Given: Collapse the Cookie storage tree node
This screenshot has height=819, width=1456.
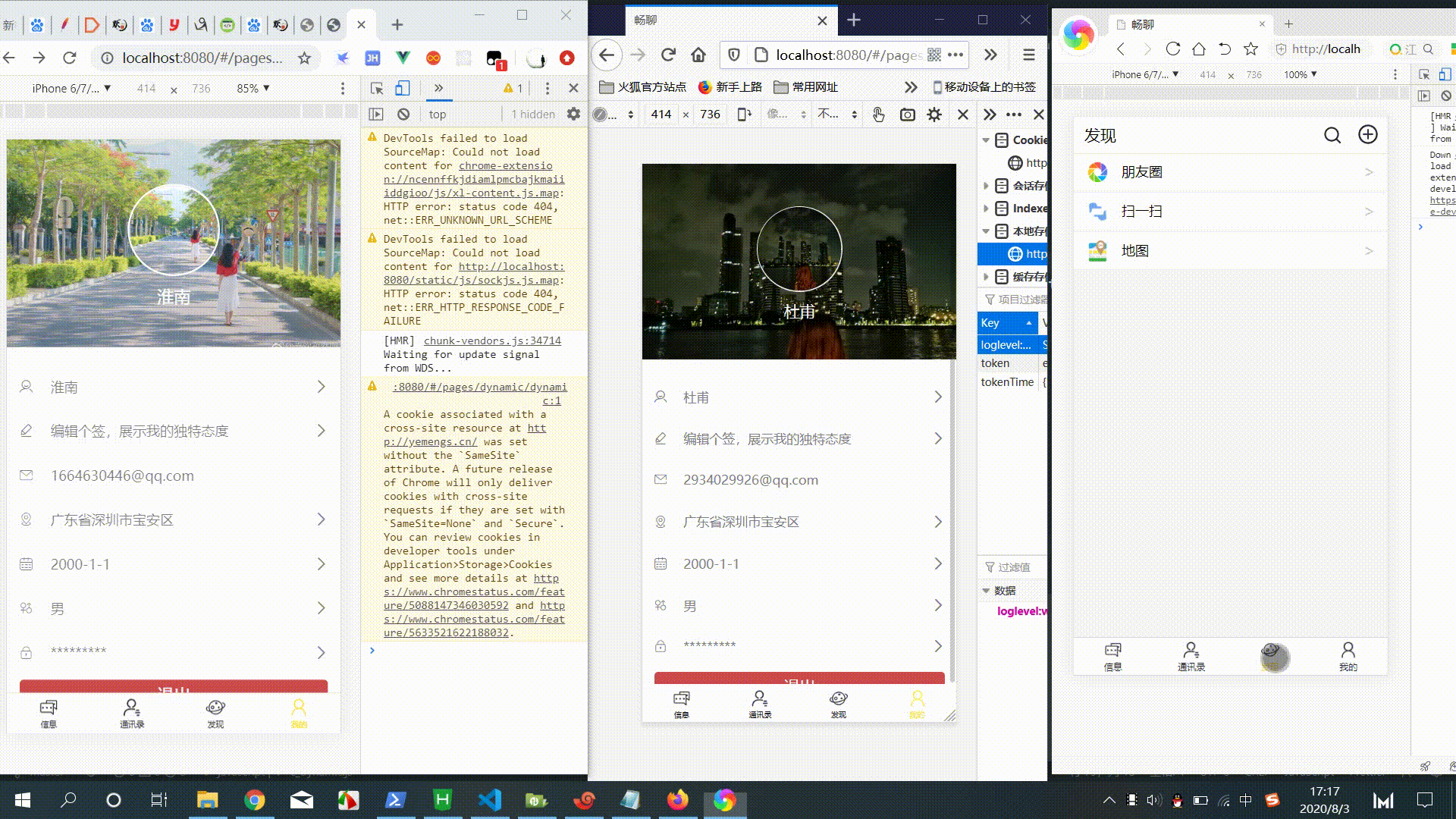Looking at the screenshot, I should [986, 140].
